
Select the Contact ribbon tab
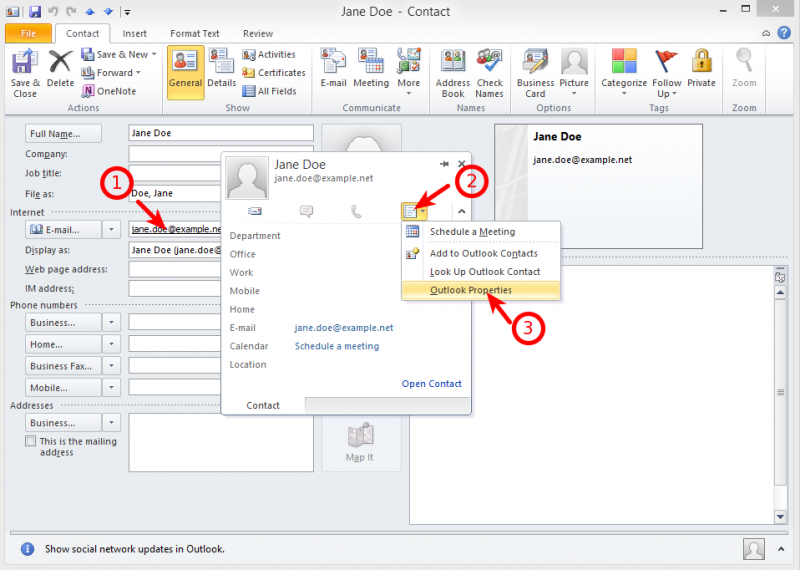pos(82,34)
